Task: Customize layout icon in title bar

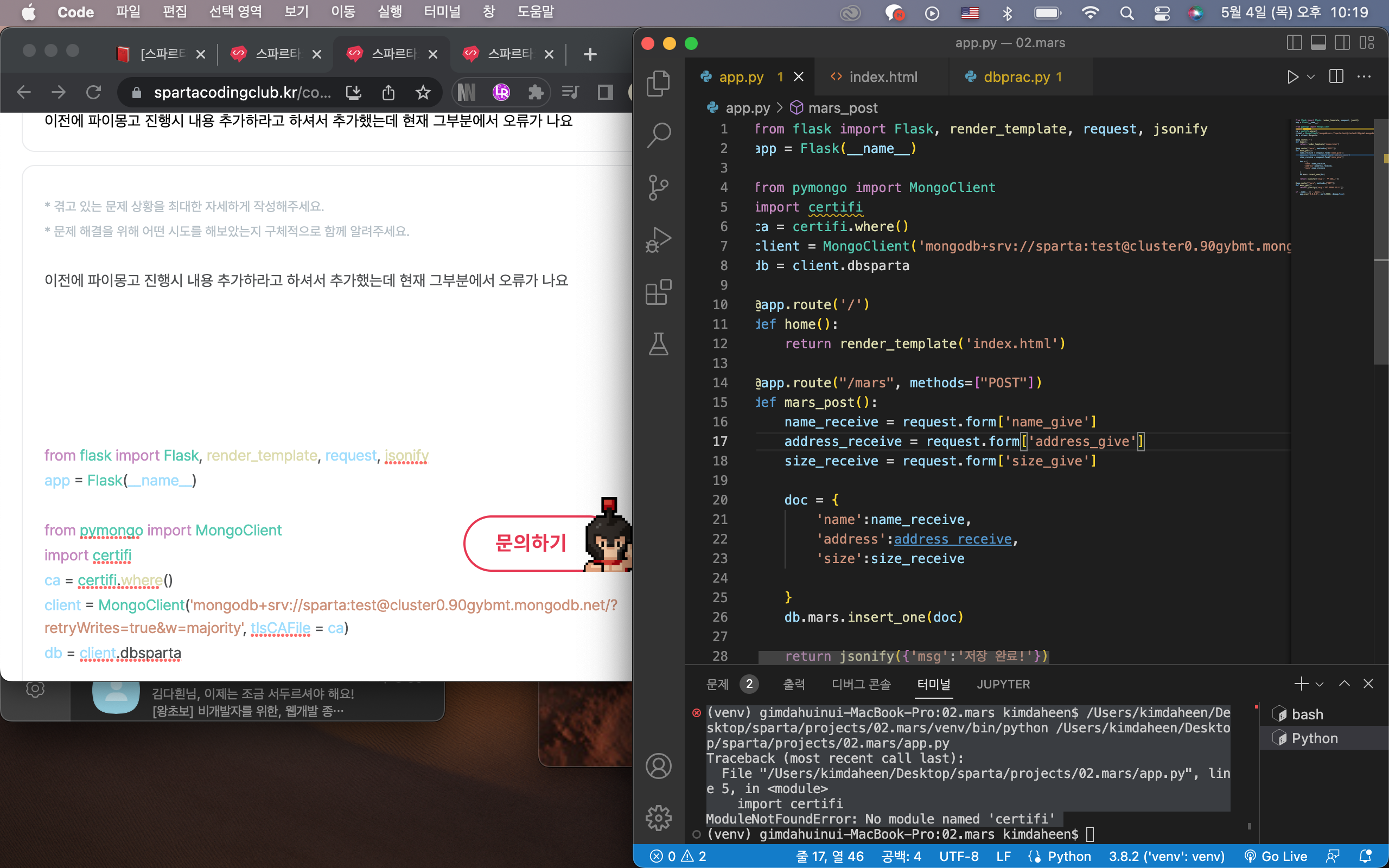Action: (1367, 42)
